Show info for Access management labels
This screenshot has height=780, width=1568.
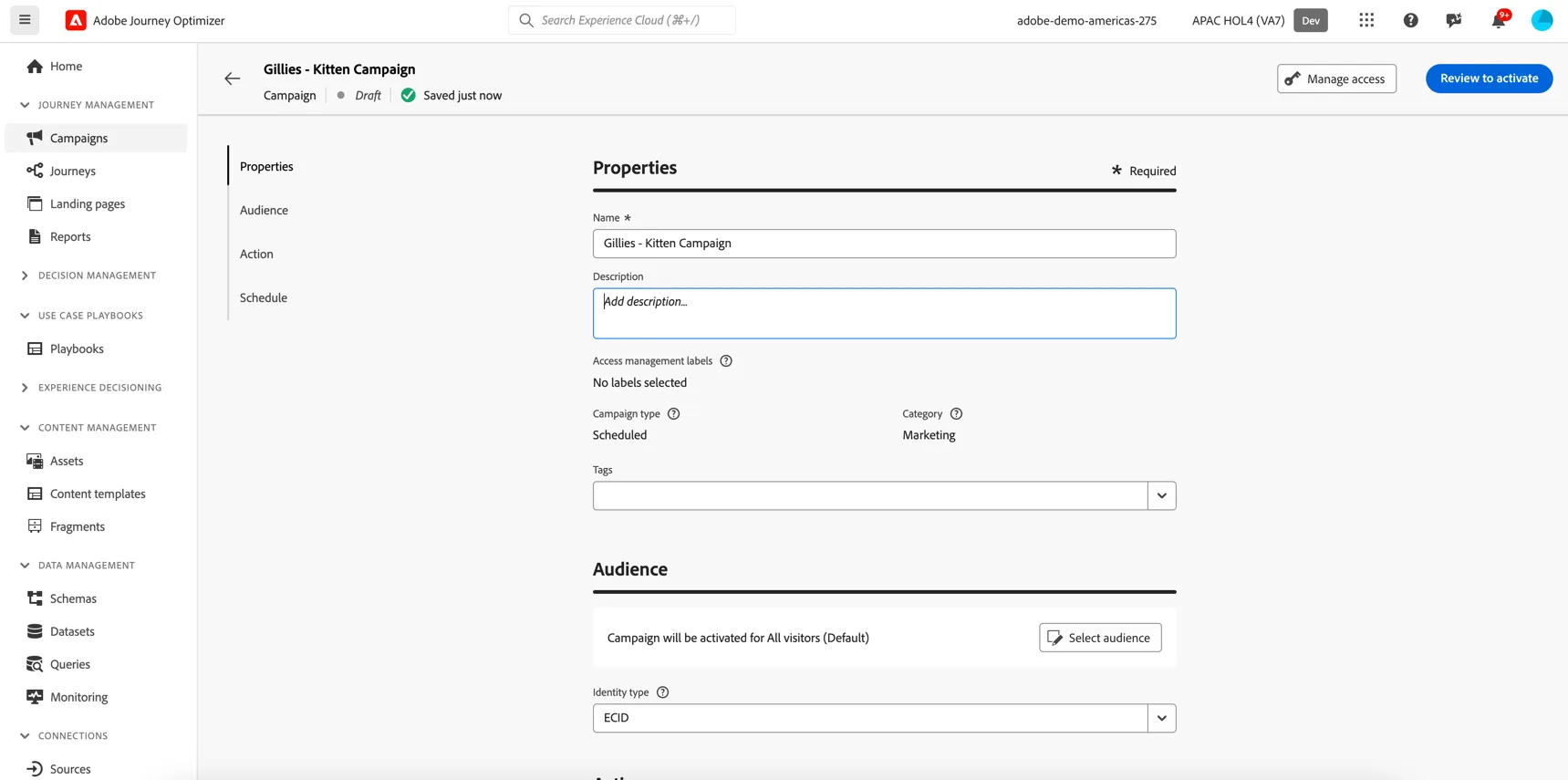coord(726,361)
